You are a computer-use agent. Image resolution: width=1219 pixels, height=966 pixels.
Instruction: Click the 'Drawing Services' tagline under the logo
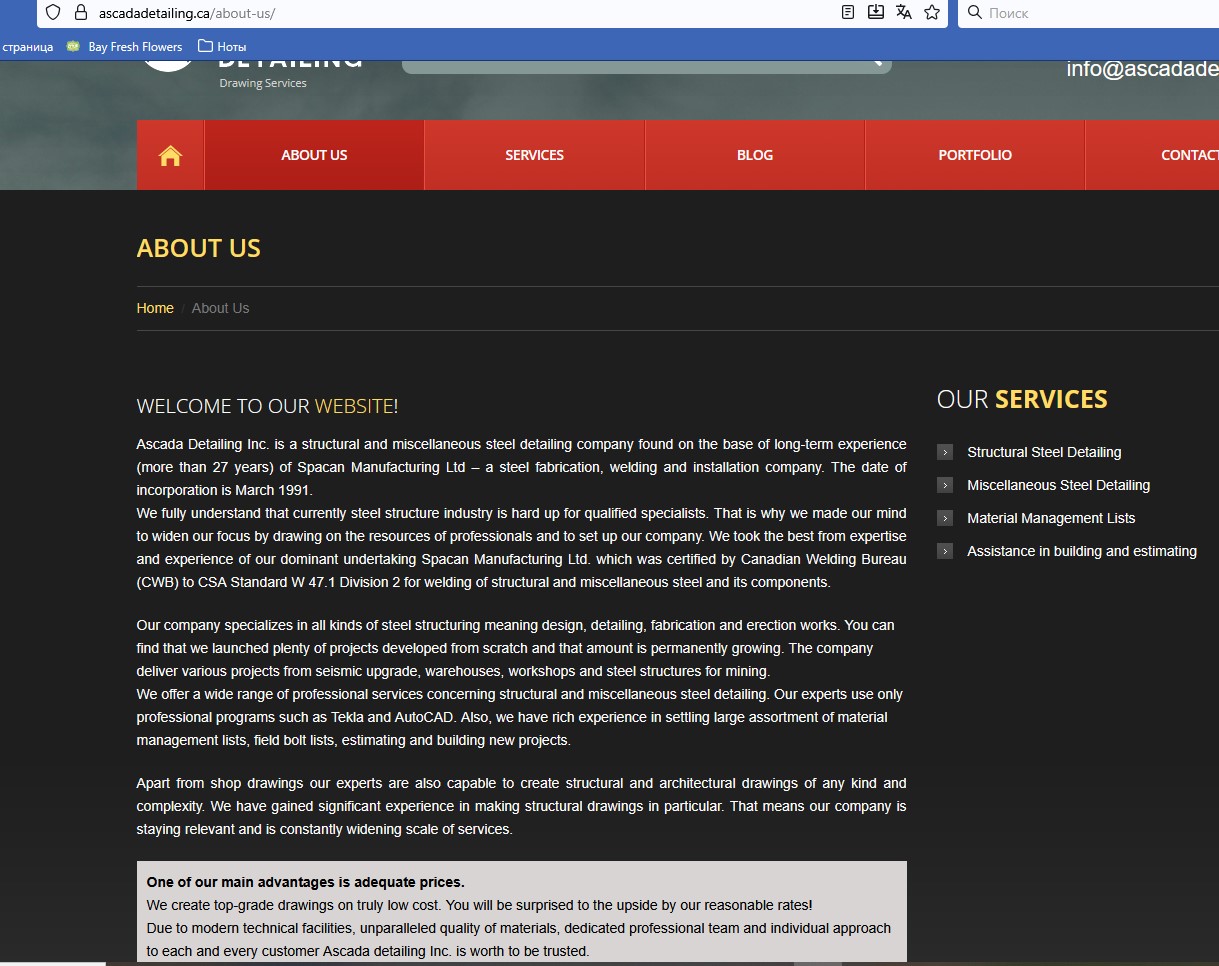tap(263, 83)
